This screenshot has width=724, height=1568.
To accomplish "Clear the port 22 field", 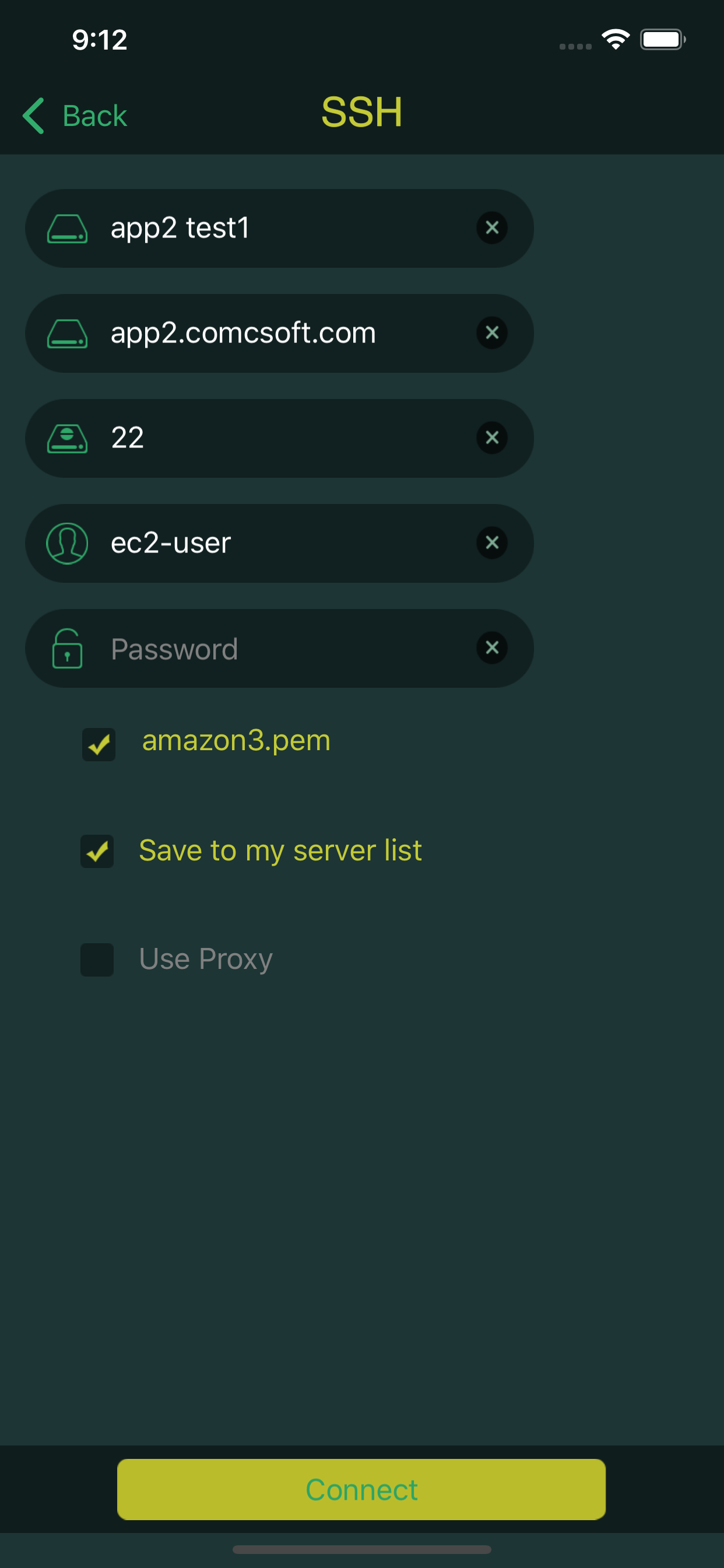I will point(492,437).
